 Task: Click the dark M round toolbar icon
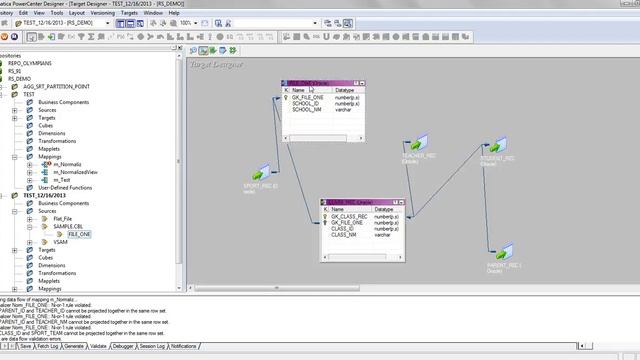tap(14, 37)
